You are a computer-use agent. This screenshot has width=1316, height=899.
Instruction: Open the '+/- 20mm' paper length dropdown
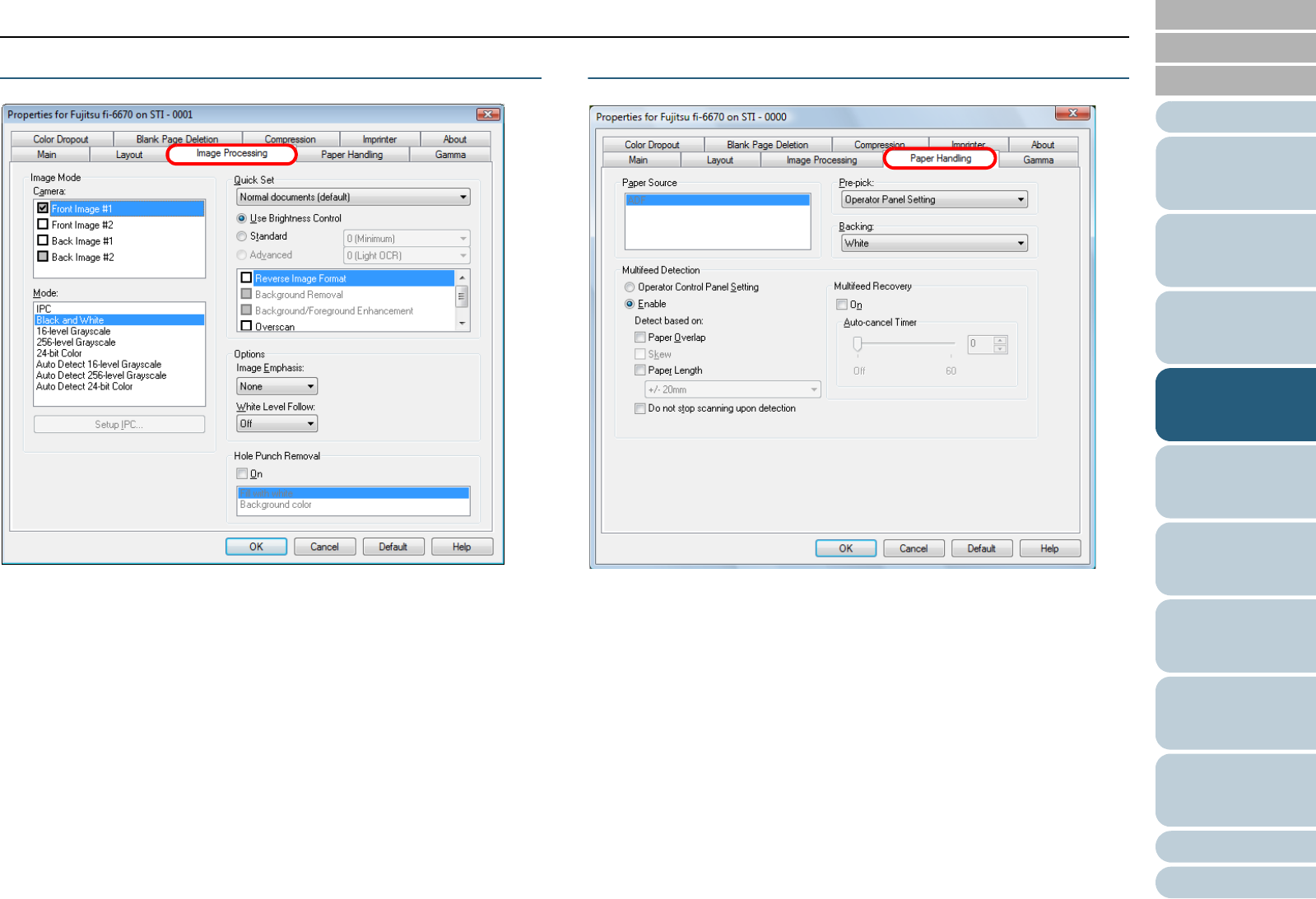click(732, 389)
